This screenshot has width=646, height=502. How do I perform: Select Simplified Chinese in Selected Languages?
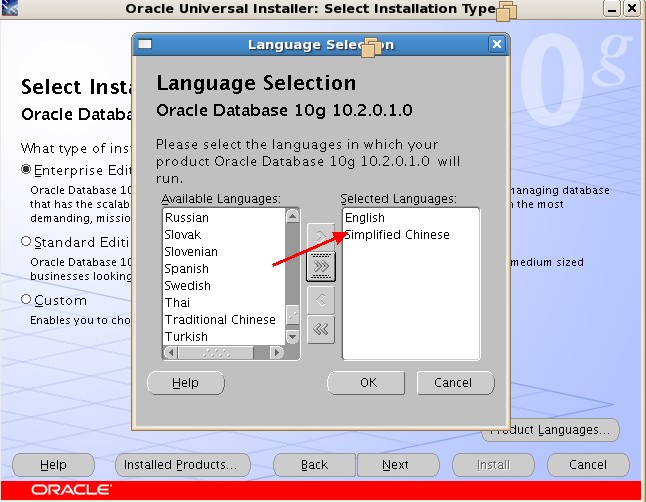411,235
